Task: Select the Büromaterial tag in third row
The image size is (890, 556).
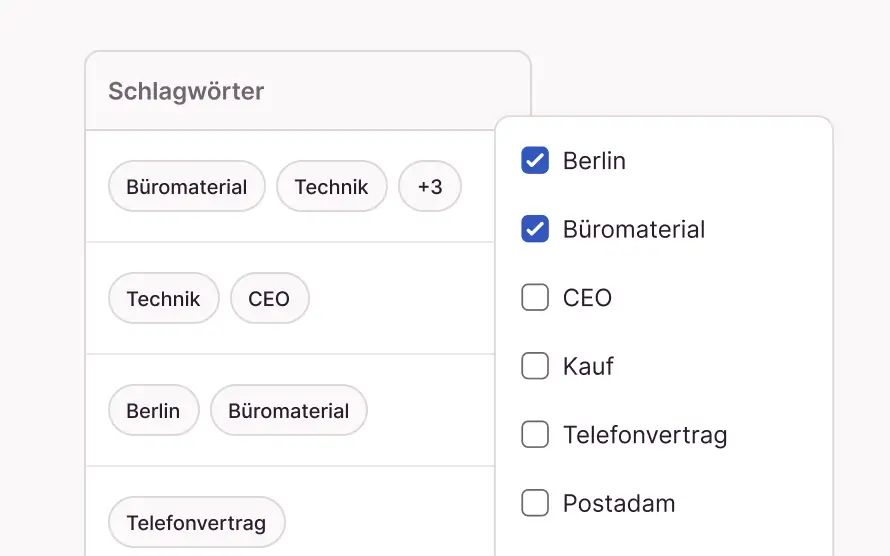Action: 289,411
